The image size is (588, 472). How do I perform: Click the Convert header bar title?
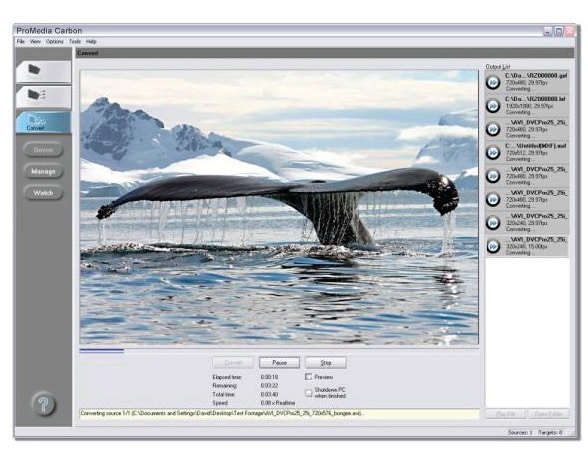coord(88,53)
